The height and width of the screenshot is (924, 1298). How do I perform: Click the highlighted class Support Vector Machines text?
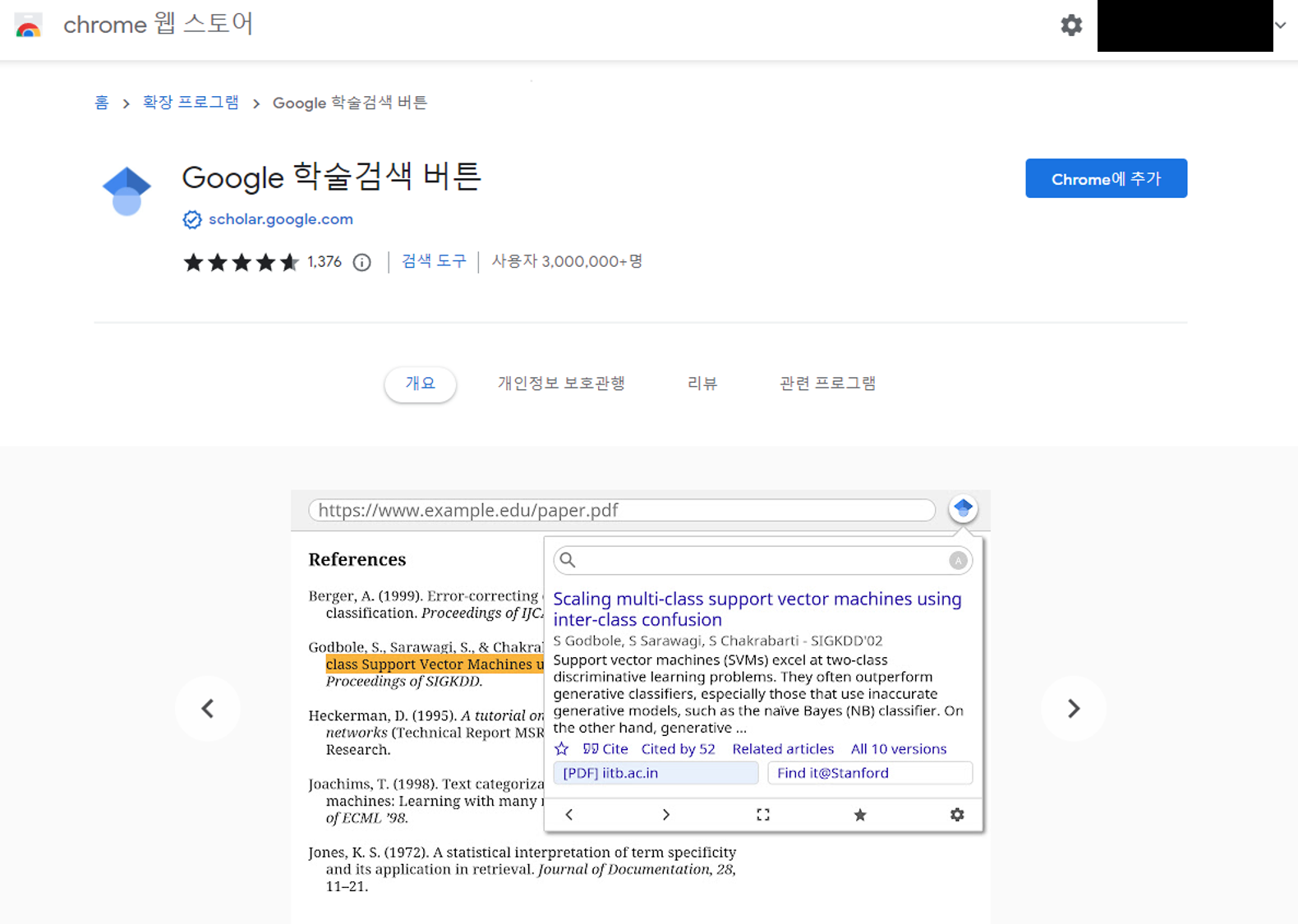tap(435, 664)
